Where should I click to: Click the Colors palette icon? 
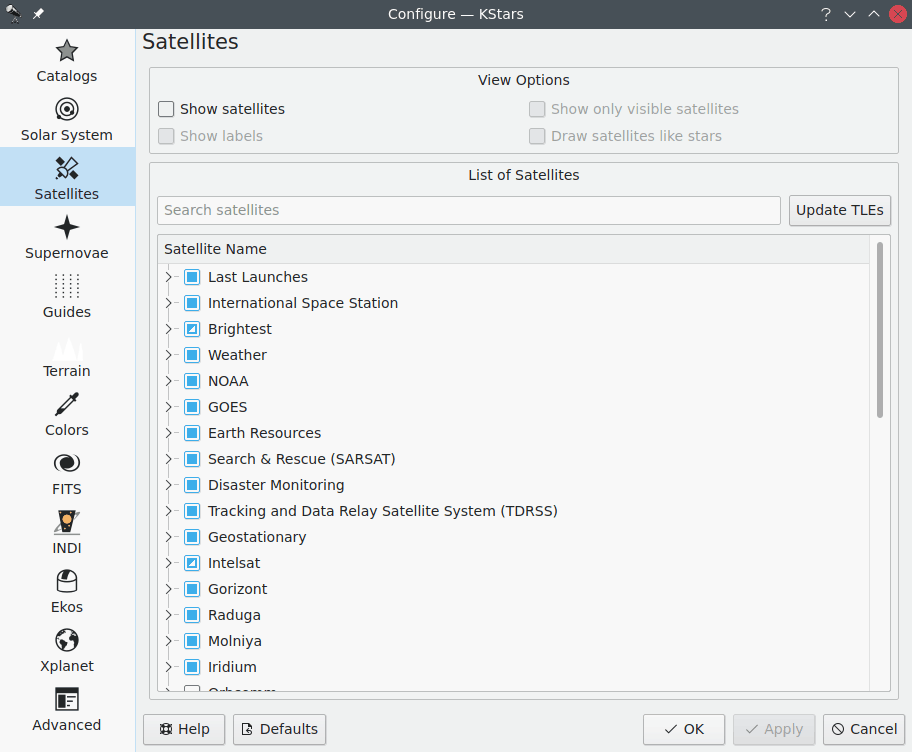66,414
